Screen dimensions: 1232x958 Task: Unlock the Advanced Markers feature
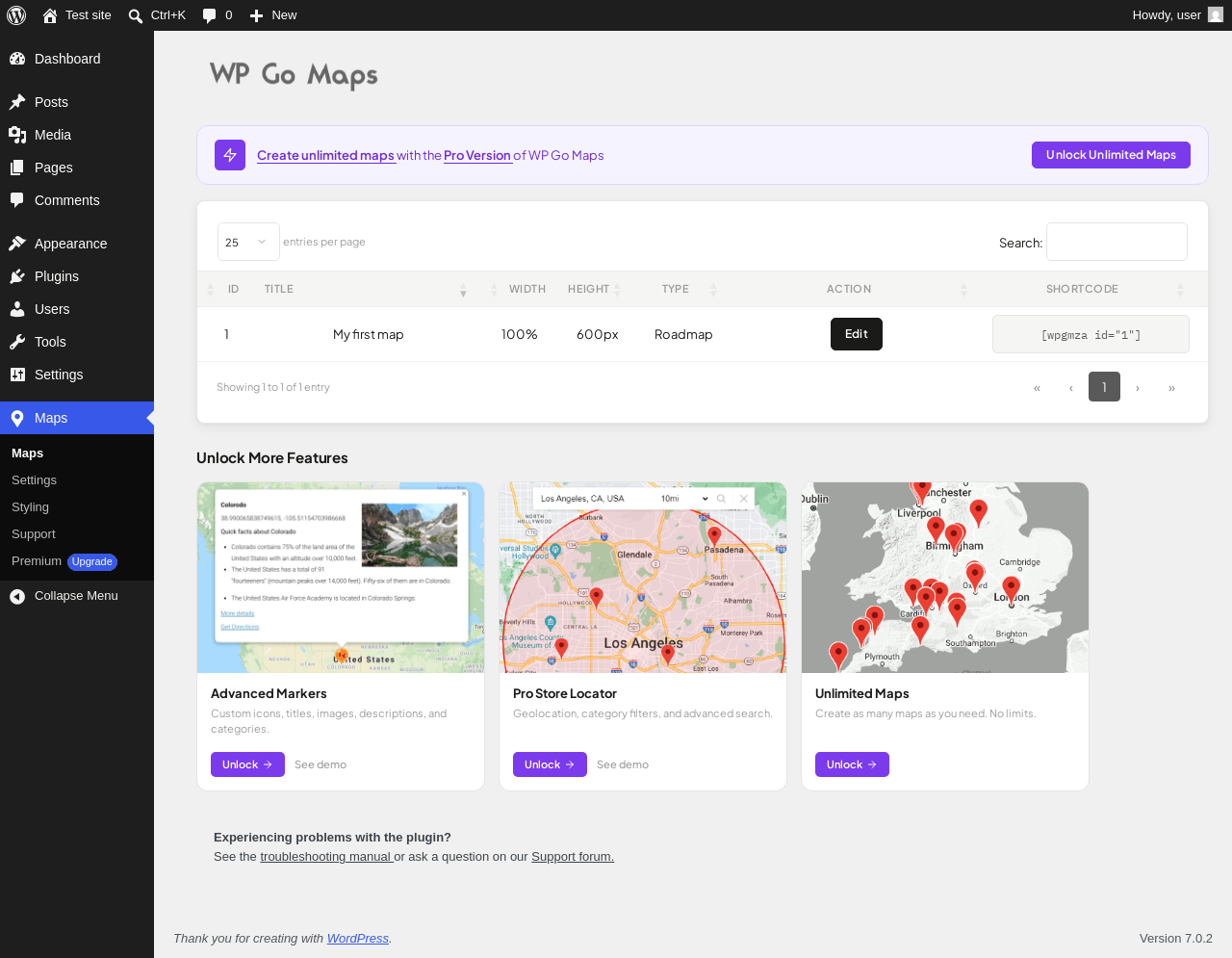[247, 764]
